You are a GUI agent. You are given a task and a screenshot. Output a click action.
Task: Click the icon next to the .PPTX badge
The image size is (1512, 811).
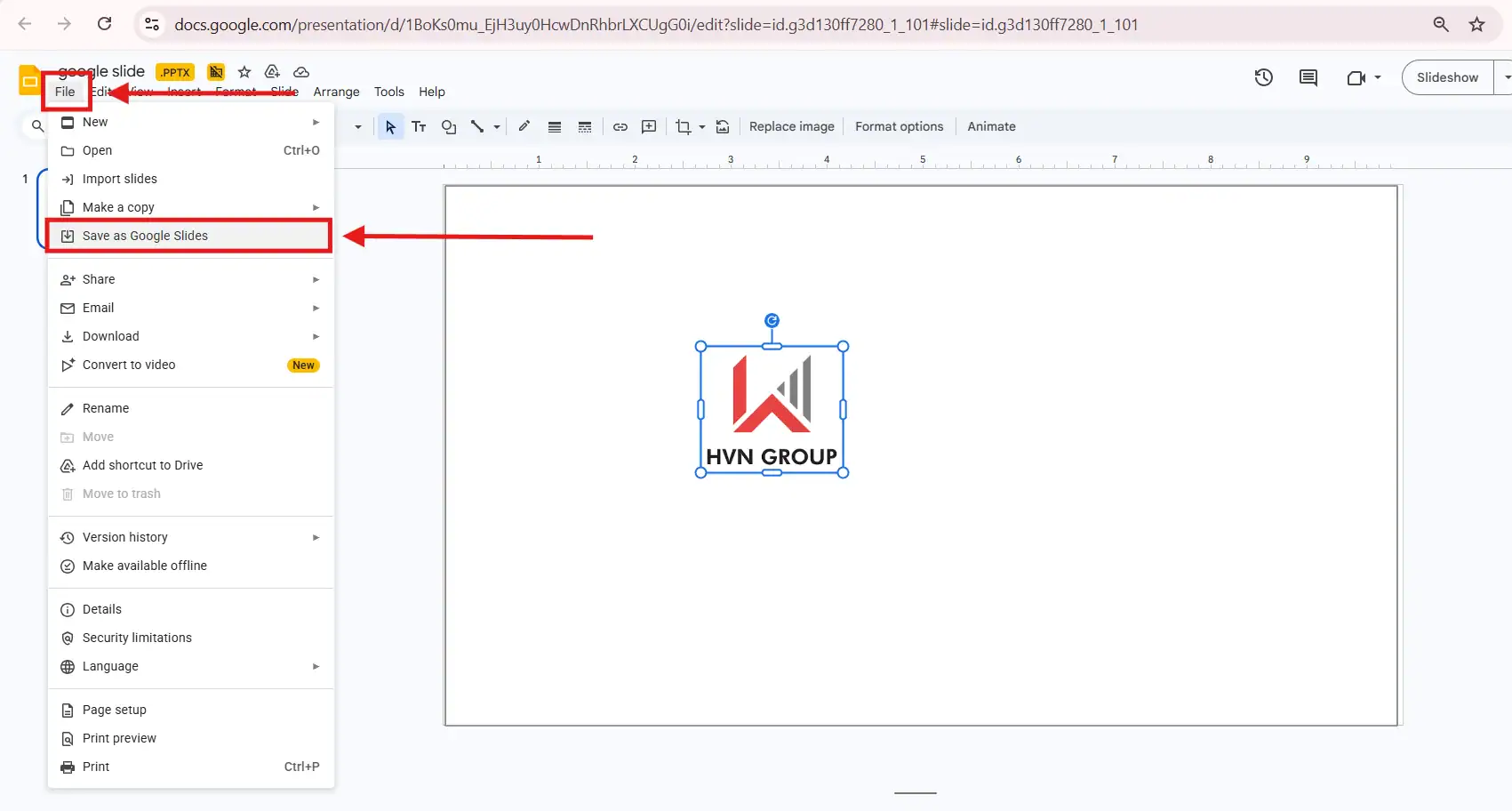pos(216,72)
